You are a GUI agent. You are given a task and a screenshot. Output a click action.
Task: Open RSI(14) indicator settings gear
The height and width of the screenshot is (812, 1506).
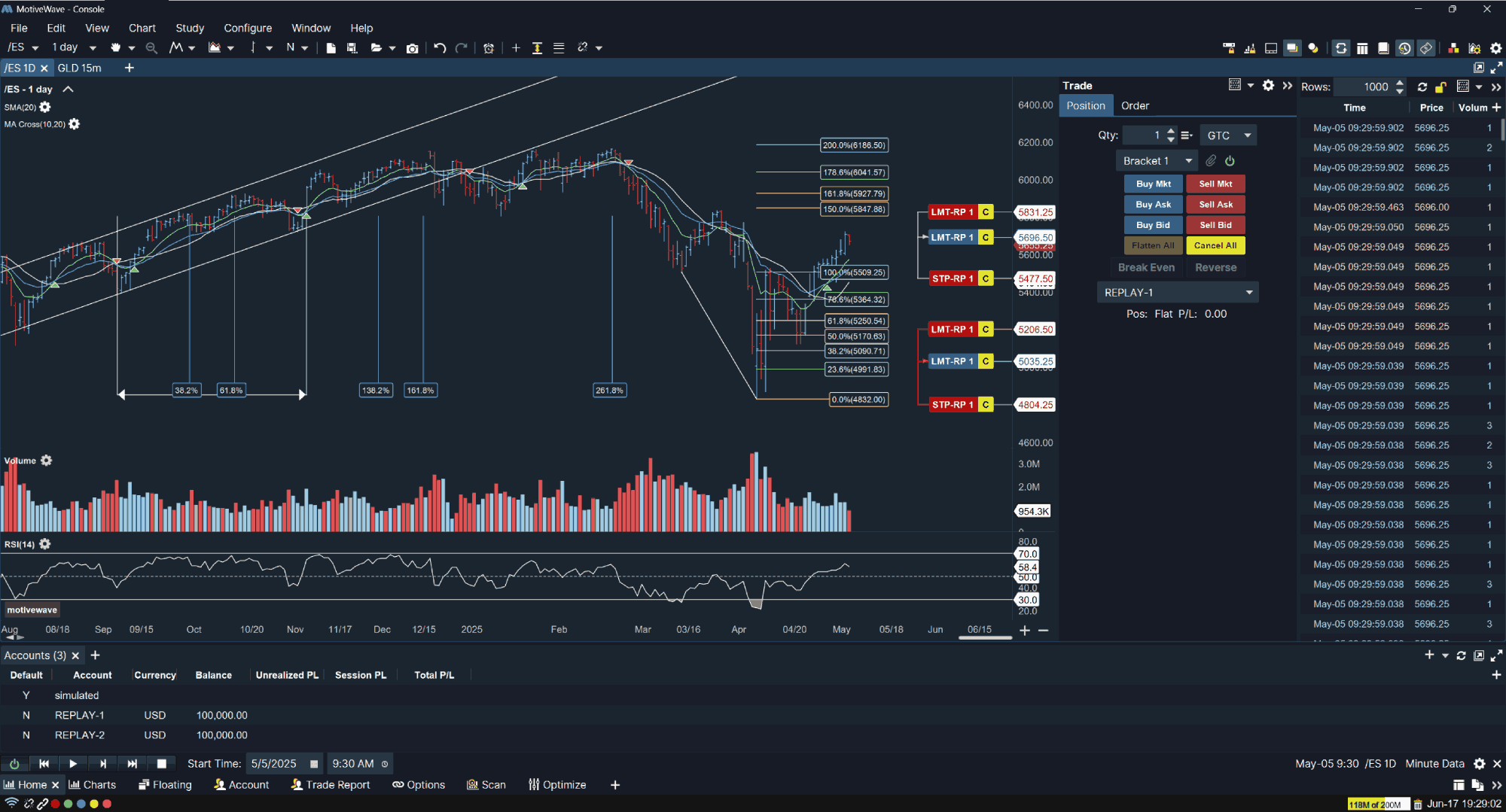point(45,544)
